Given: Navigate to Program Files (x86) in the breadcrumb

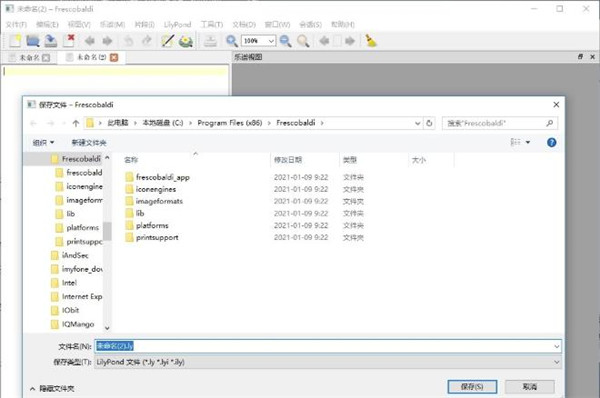Looking at the screenshot, I should (230, 123).
